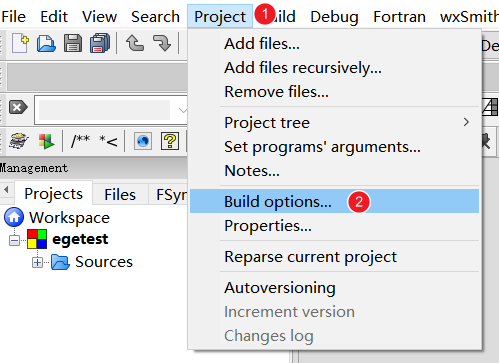This screenshot has height=363, width=499.
Task: Select the Sources folder label
Action: click(104, 262)
